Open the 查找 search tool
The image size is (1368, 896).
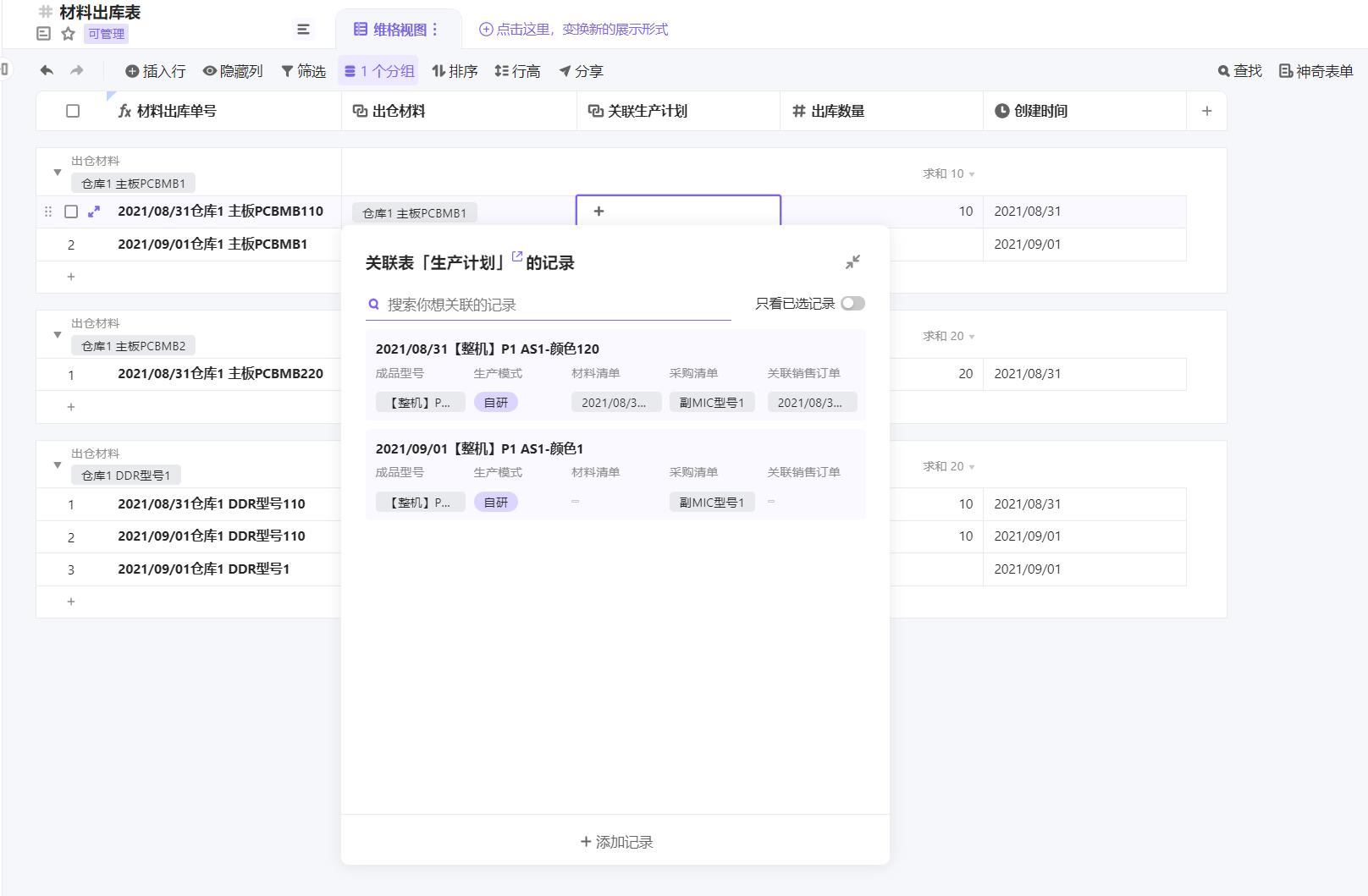1239,71
